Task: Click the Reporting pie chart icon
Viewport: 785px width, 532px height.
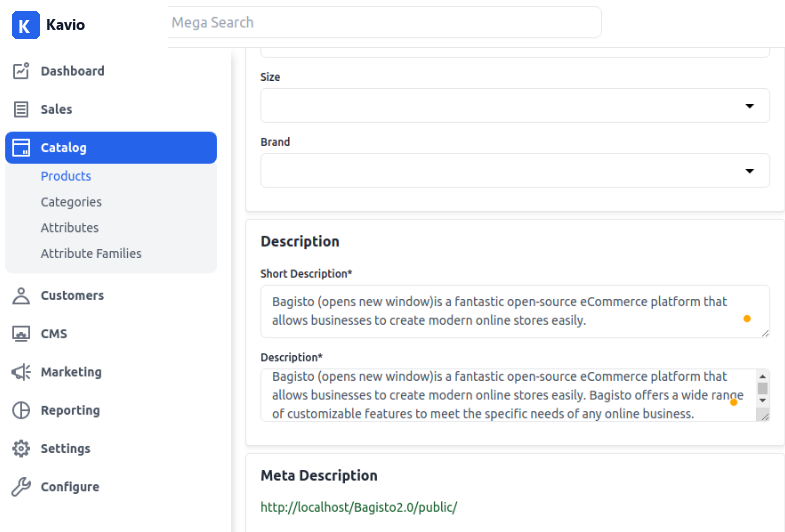Action: 21,410
